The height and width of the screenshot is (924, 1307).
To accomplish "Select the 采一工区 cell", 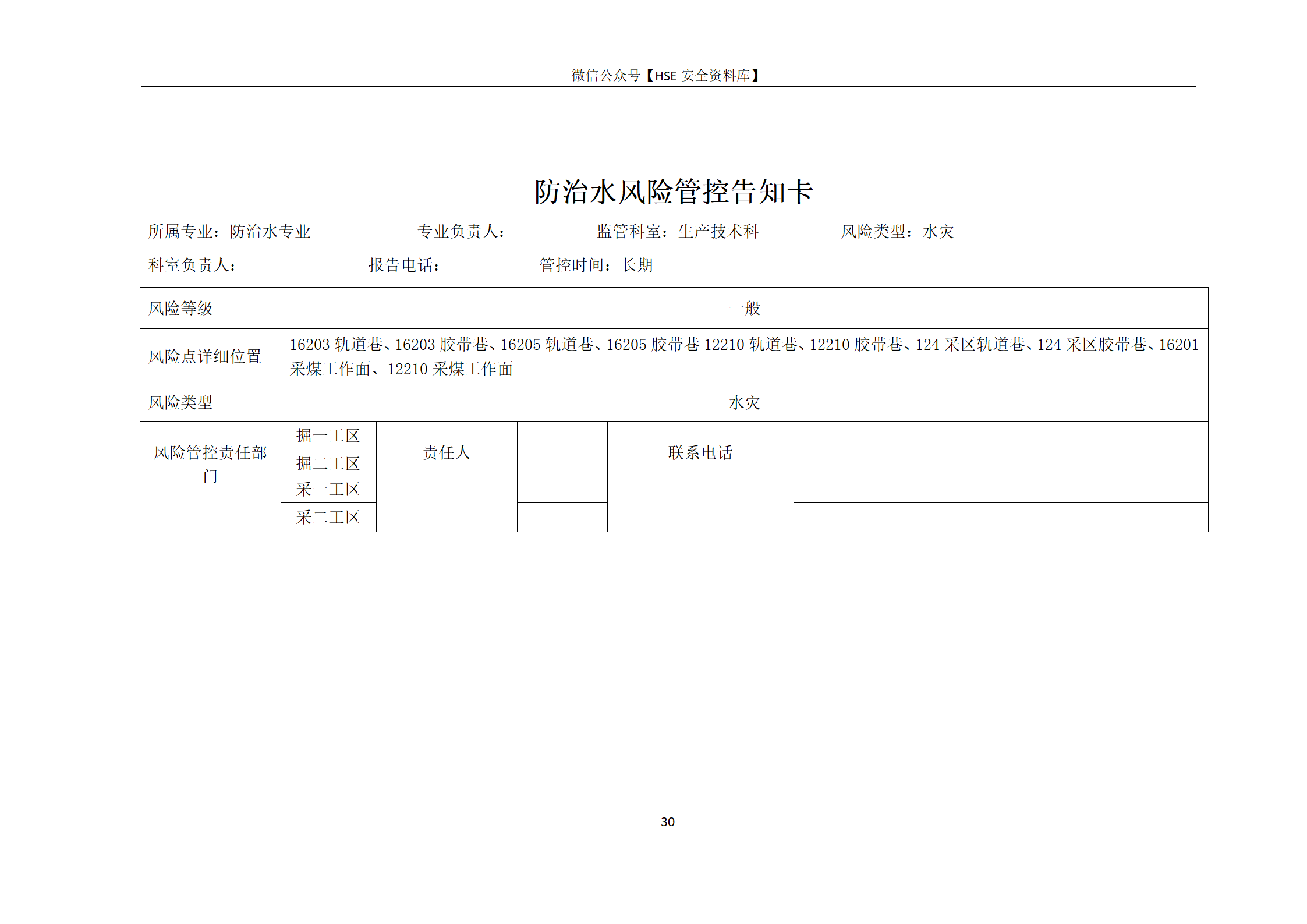I will (328, 490).
